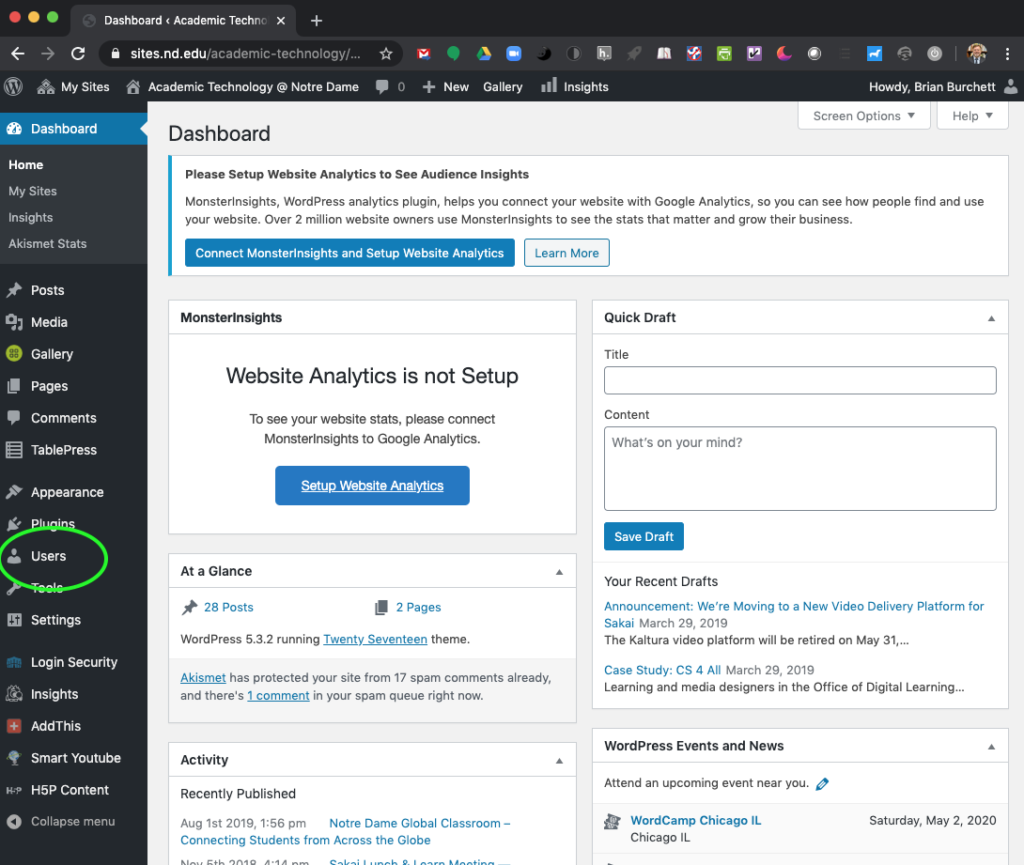This screenshot has width=1024, height=865.
Task: Open the comments bubble icon in admin bar
Action: pos(383,87)
